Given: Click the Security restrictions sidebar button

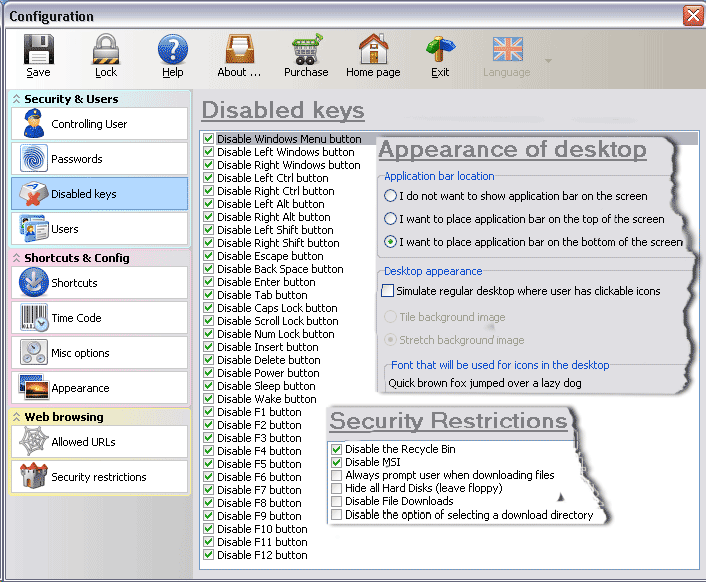Looking at the screenshot, I should 100,477.
